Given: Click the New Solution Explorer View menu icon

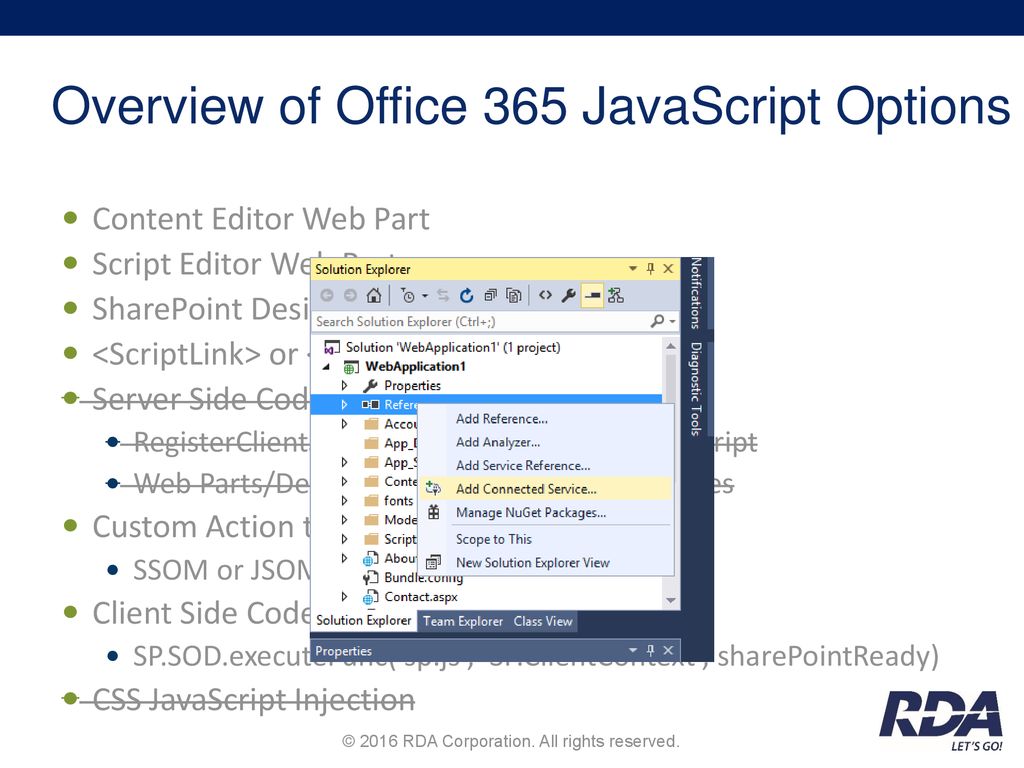Looking at the screenshot, I should click(x=433, y=562).
